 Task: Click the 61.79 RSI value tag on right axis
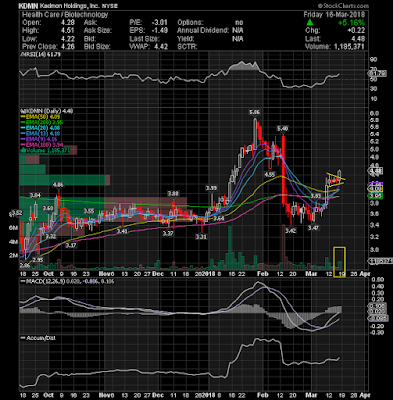click(x=377, y=73)
